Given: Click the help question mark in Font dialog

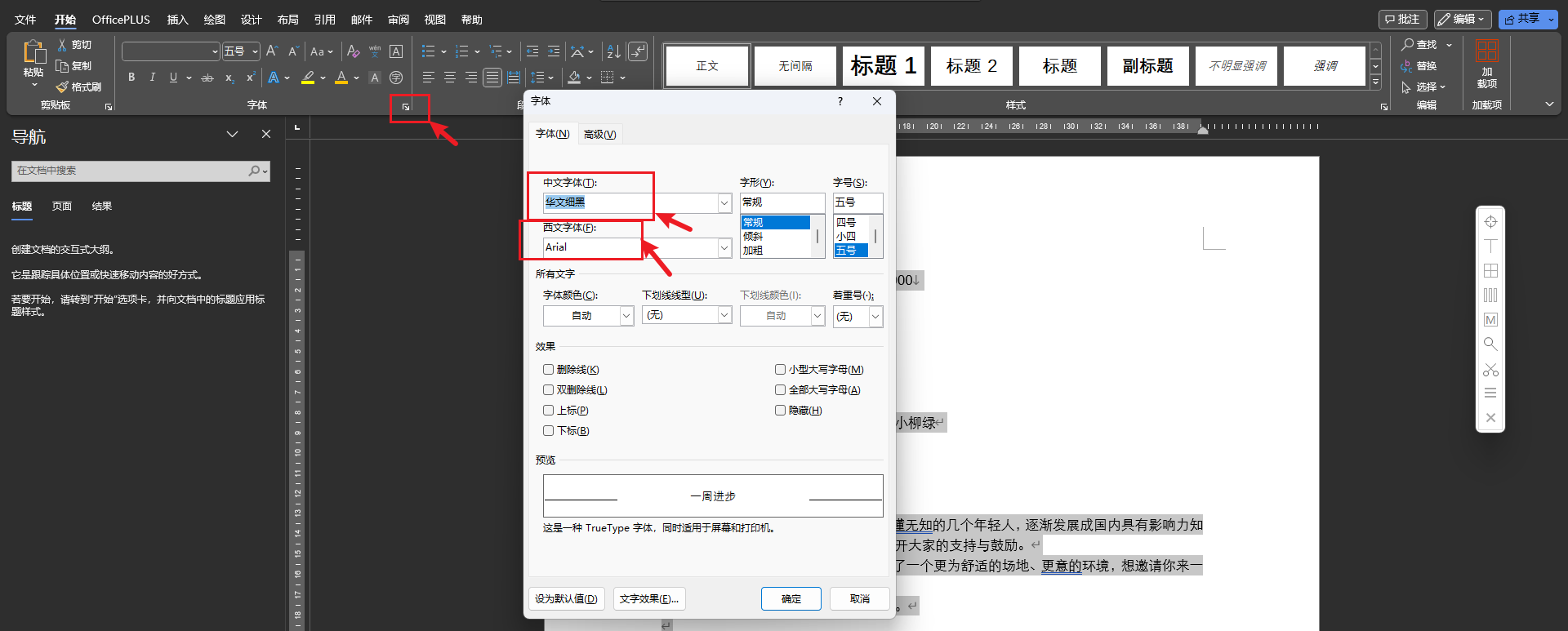Looking at the screenshot, I should [x=840, y=101].
